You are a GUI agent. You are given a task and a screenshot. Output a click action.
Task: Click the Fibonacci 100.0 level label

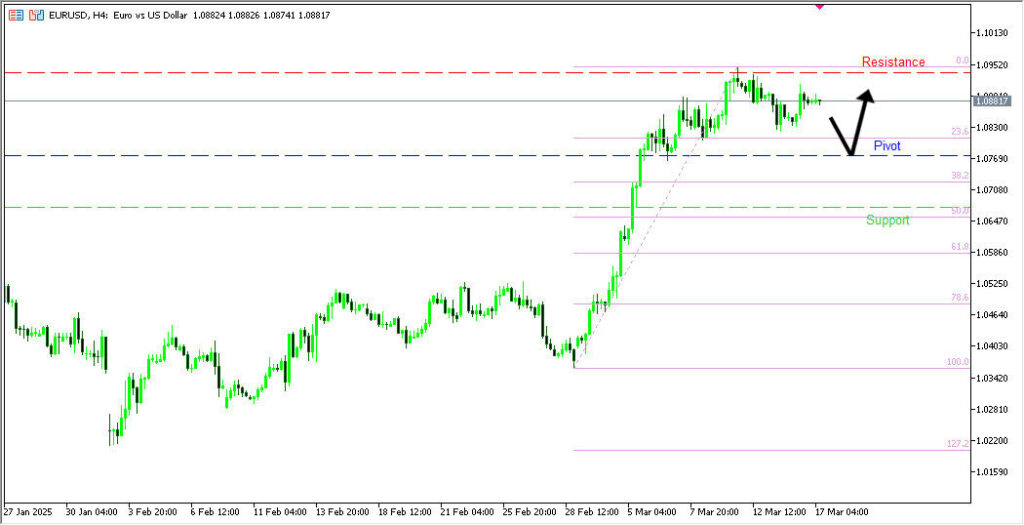click(957, 362)
